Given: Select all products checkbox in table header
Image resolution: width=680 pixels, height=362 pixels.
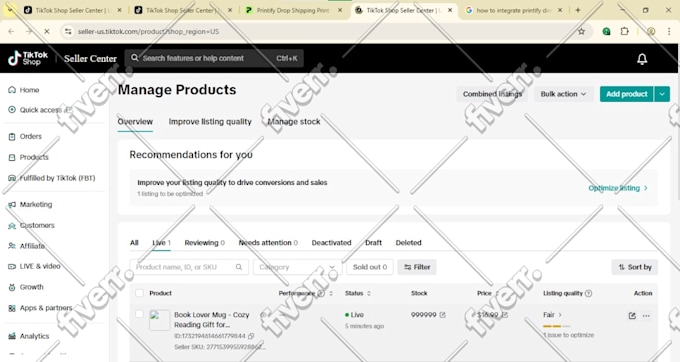Looking at the screenshot, I should 139,293.
